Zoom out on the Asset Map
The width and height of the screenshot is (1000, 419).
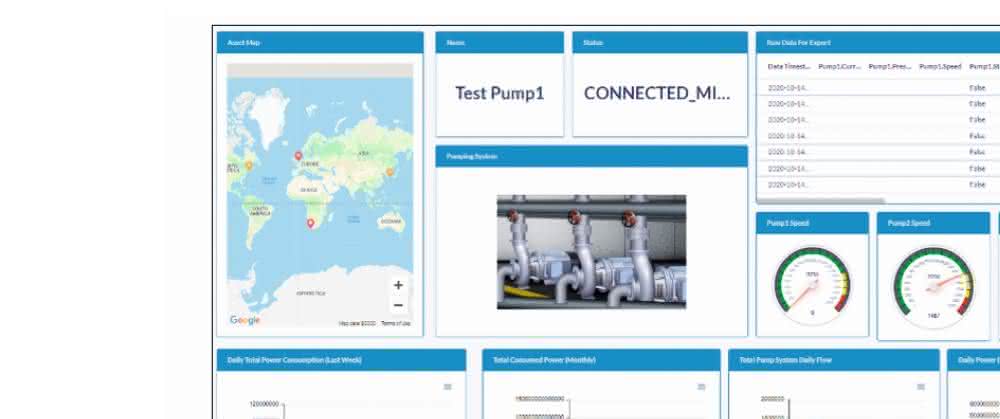tap(398, 305)
